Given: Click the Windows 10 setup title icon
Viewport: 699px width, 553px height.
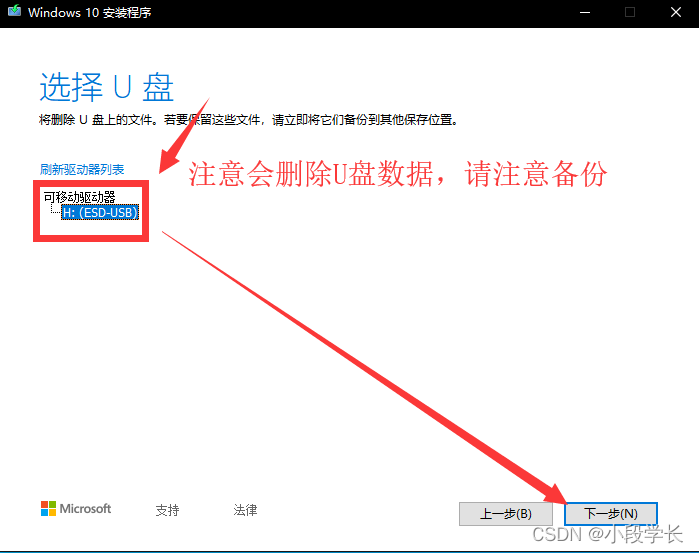Looking at the screenshot, I should (x=14, y=11).
